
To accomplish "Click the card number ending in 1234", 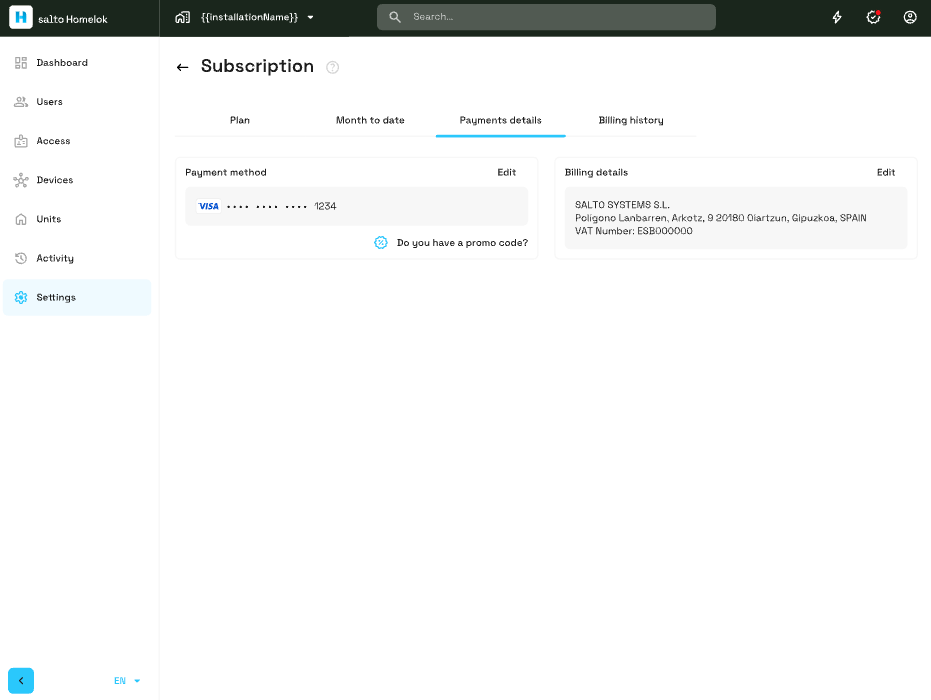I will tap(281, 206).
